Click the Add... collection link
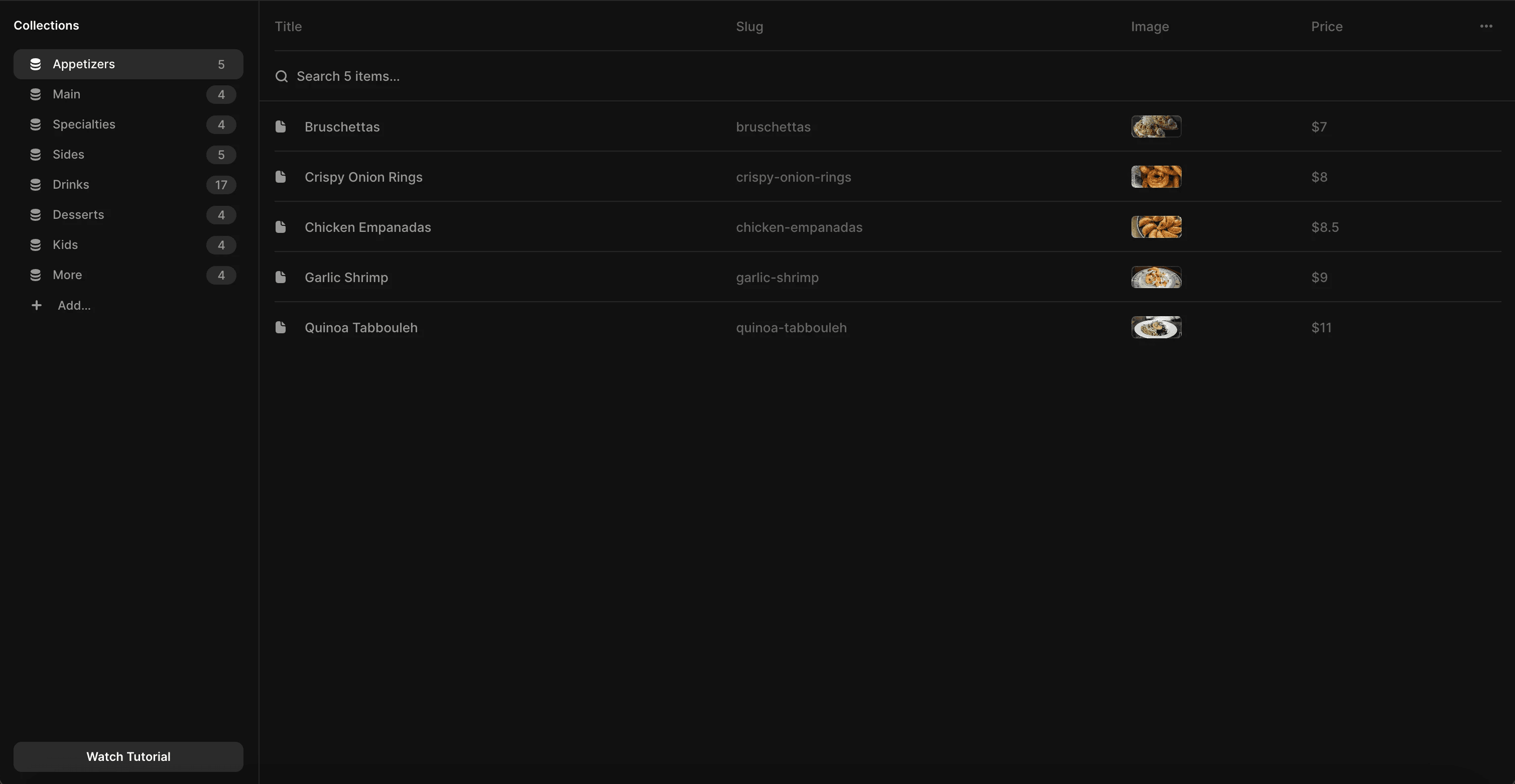This screenshot has width=1515, height=784. pyautogui.click(x=74, y=305)
